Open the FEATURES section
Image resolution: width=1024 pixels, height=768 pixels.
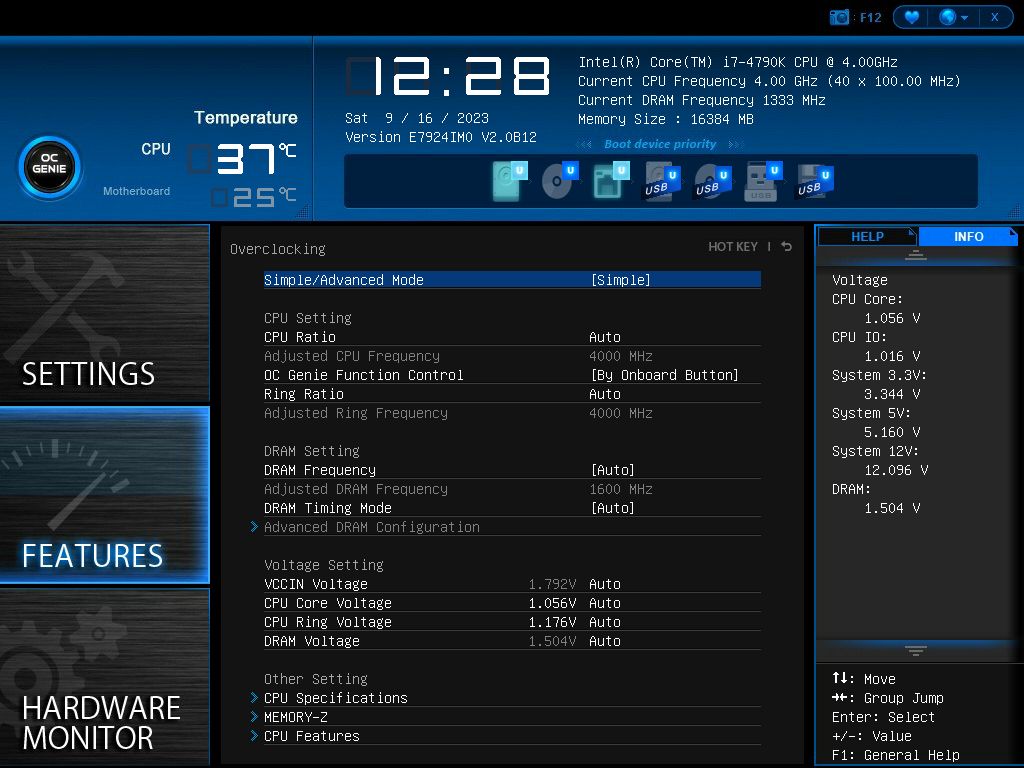104,495
